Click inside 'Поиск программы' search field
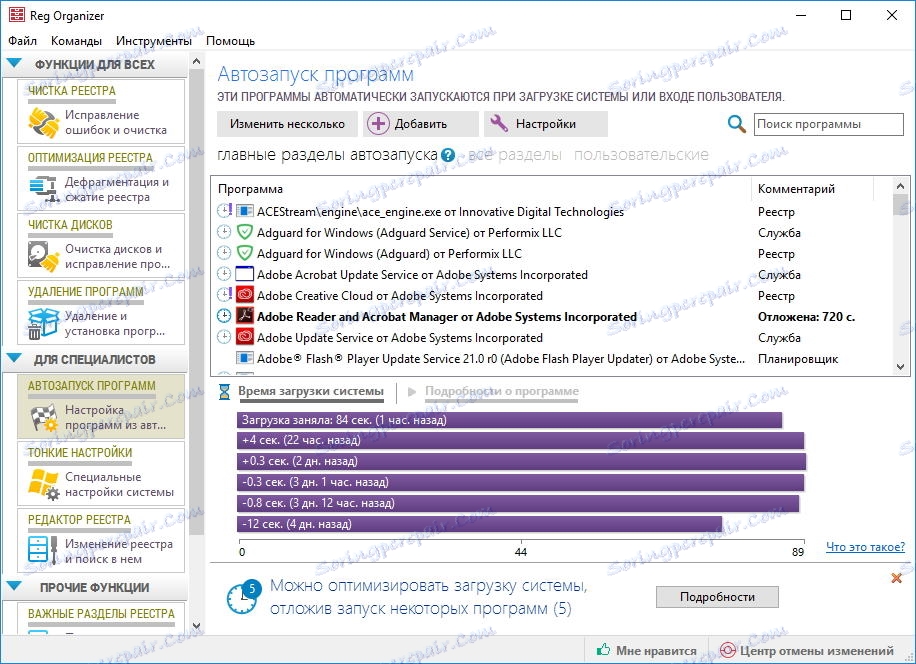The width and height of the screenshot is (916, 664). 828,124
